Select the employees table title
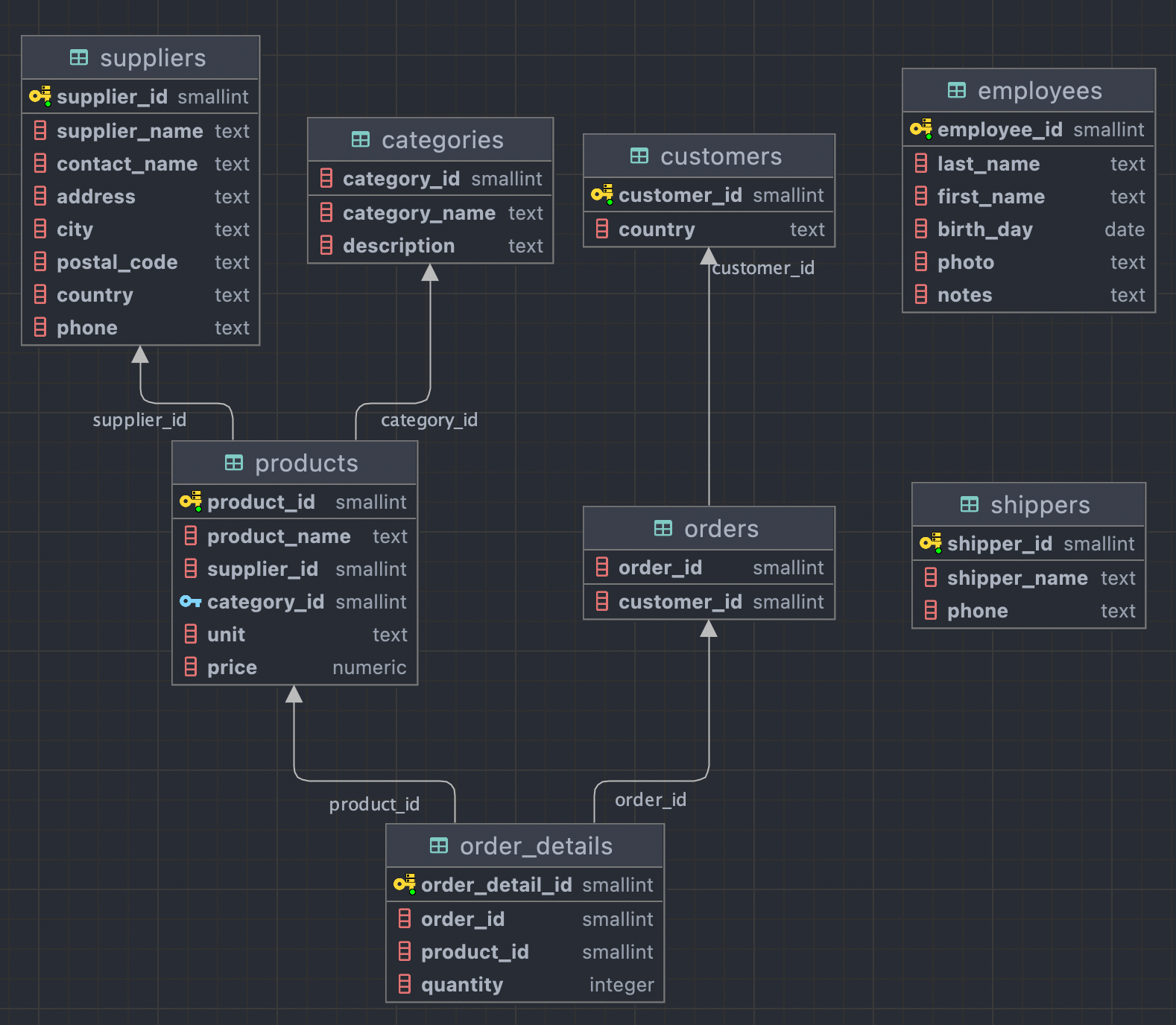The image size is (1176, 1025). point(1040,91)
